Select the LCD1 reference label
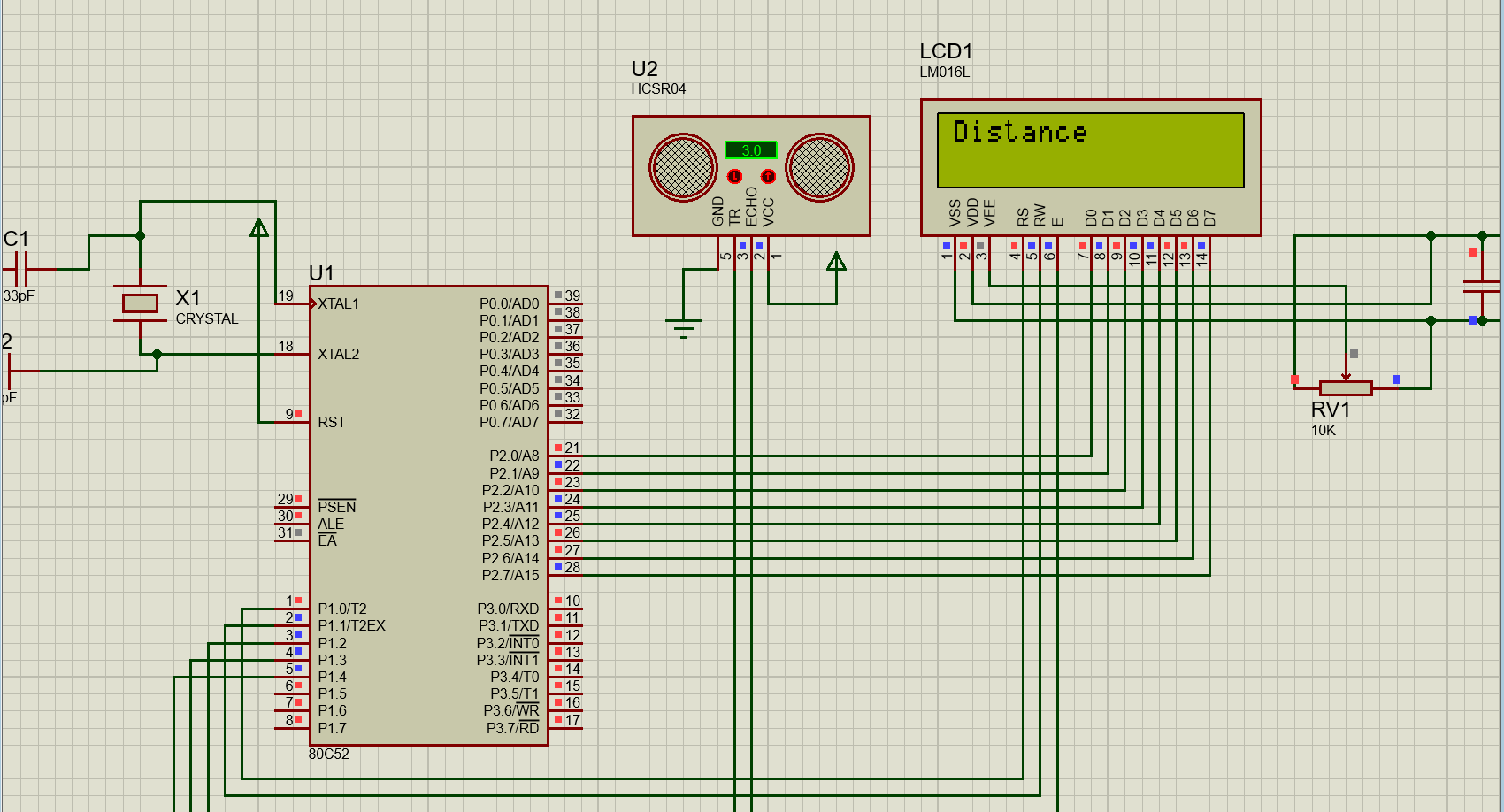 tap(946, 51)
